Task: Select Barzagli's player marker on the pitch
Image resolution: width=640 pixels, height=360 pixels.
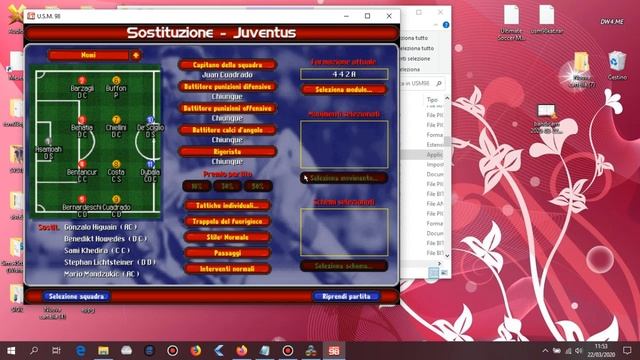Action: 82,80
